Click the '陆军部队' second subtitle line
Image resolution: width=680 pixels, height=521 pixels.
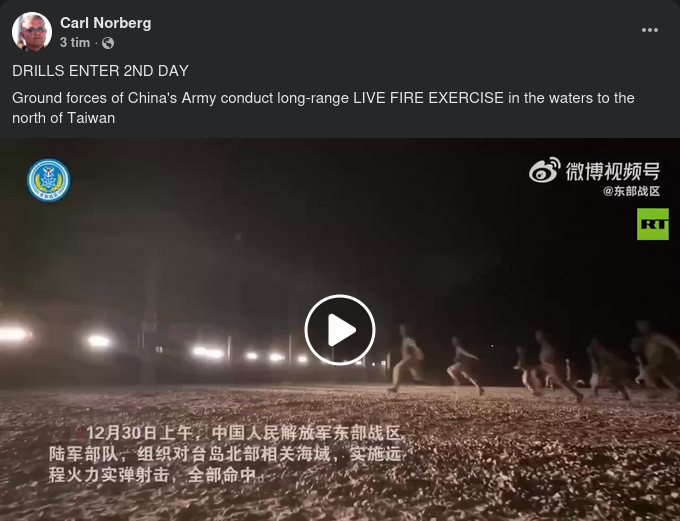[x=225, y=454]
